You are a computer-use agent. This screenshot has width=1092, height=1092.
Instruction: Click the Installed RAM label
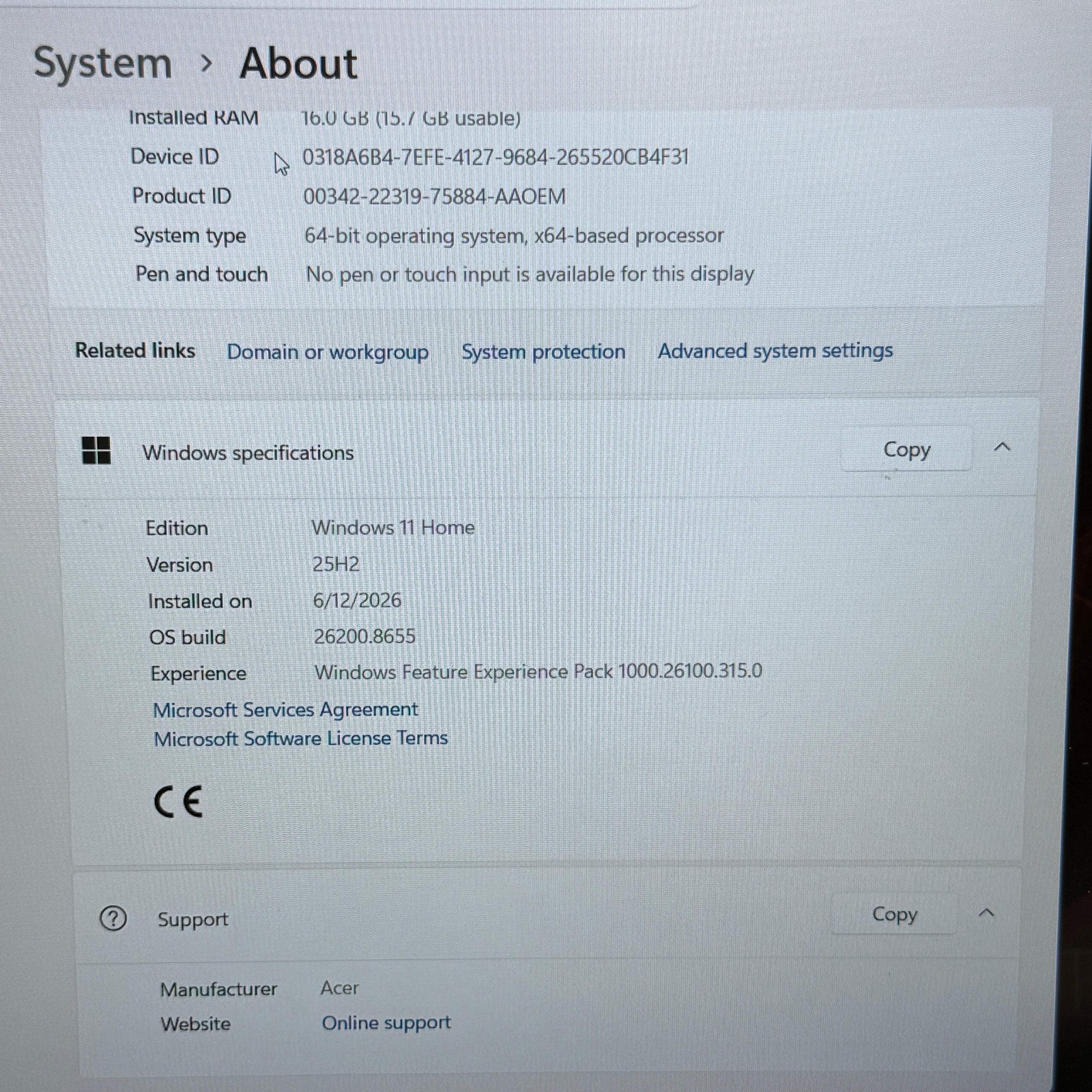click(193, 117)
